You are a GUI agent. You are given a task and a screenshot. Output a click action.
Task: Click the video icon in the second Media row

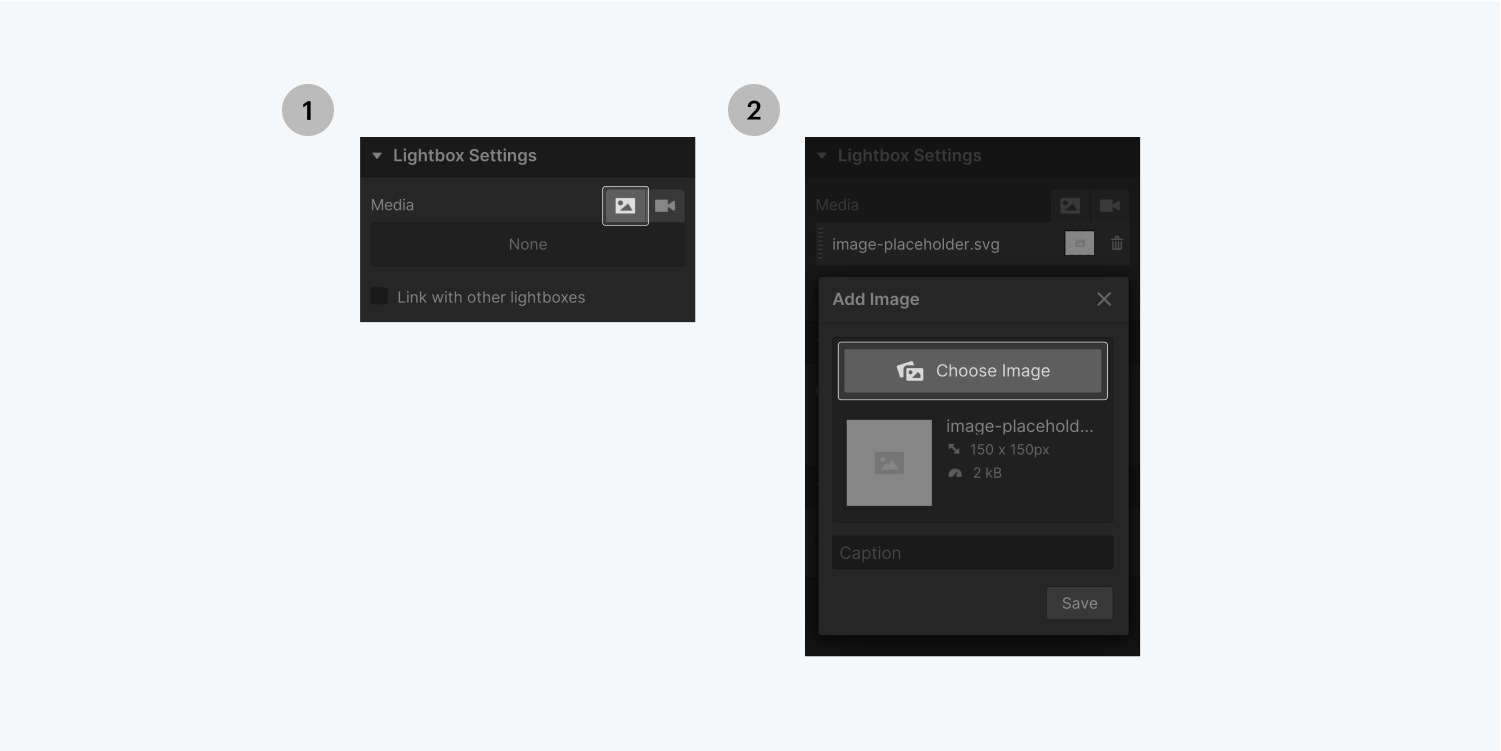1110,205
